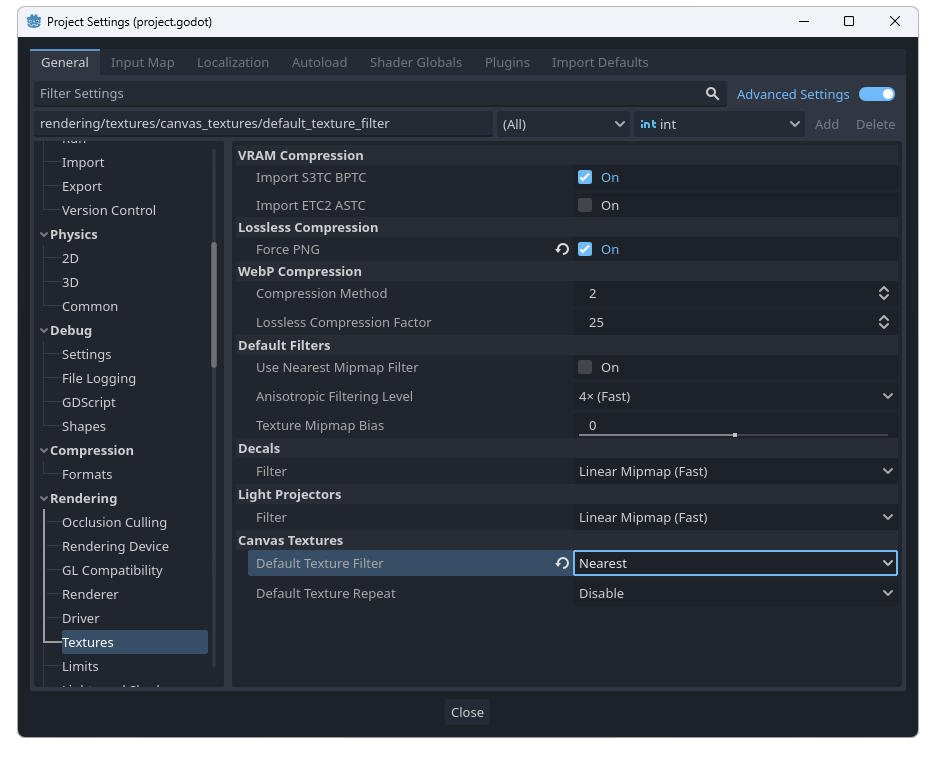Select Rendering Device tree item

pos(115,546)
